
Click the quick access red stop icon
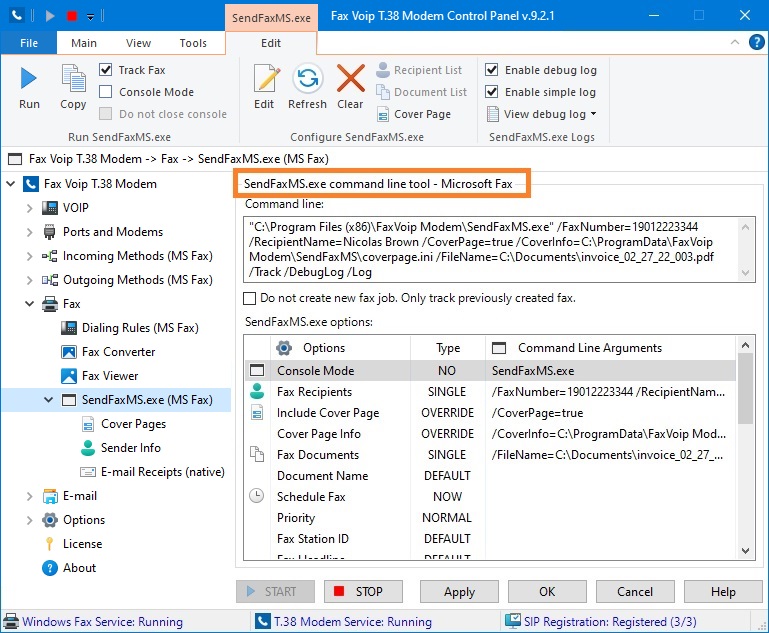click(x=72, y=16)
